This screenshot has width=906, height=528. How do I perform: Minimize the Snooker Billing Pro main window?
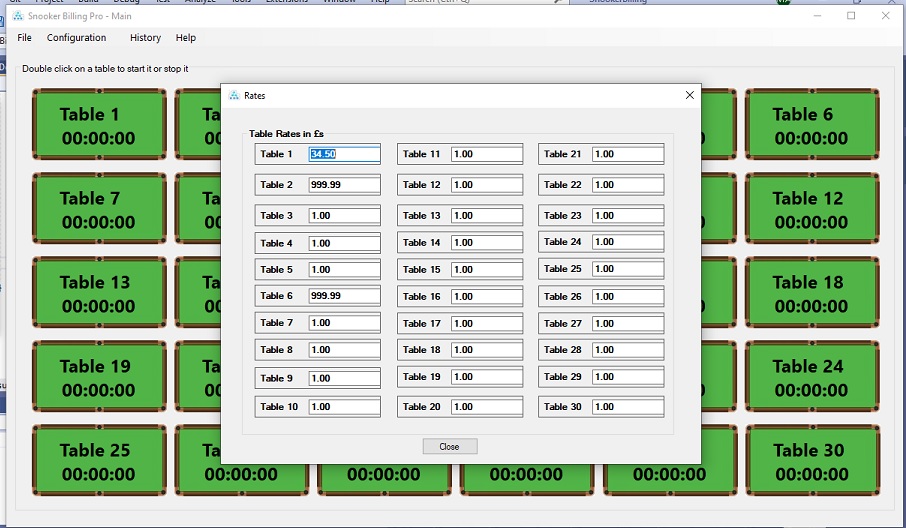tap(817, 16)
